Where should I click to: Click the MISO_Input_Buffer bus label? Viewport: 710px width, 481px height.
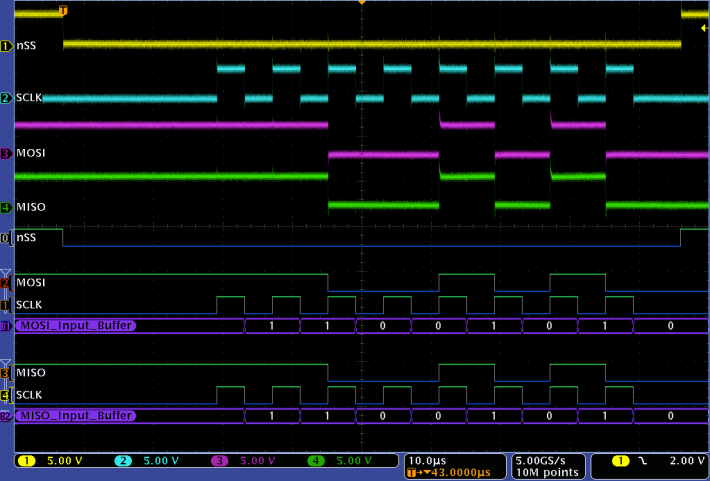coord(76,416)
